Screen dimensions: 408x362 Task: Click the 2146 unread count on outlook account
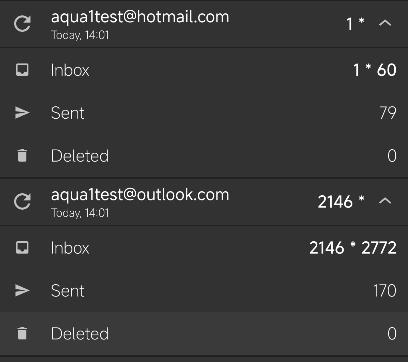pos(335,202)
